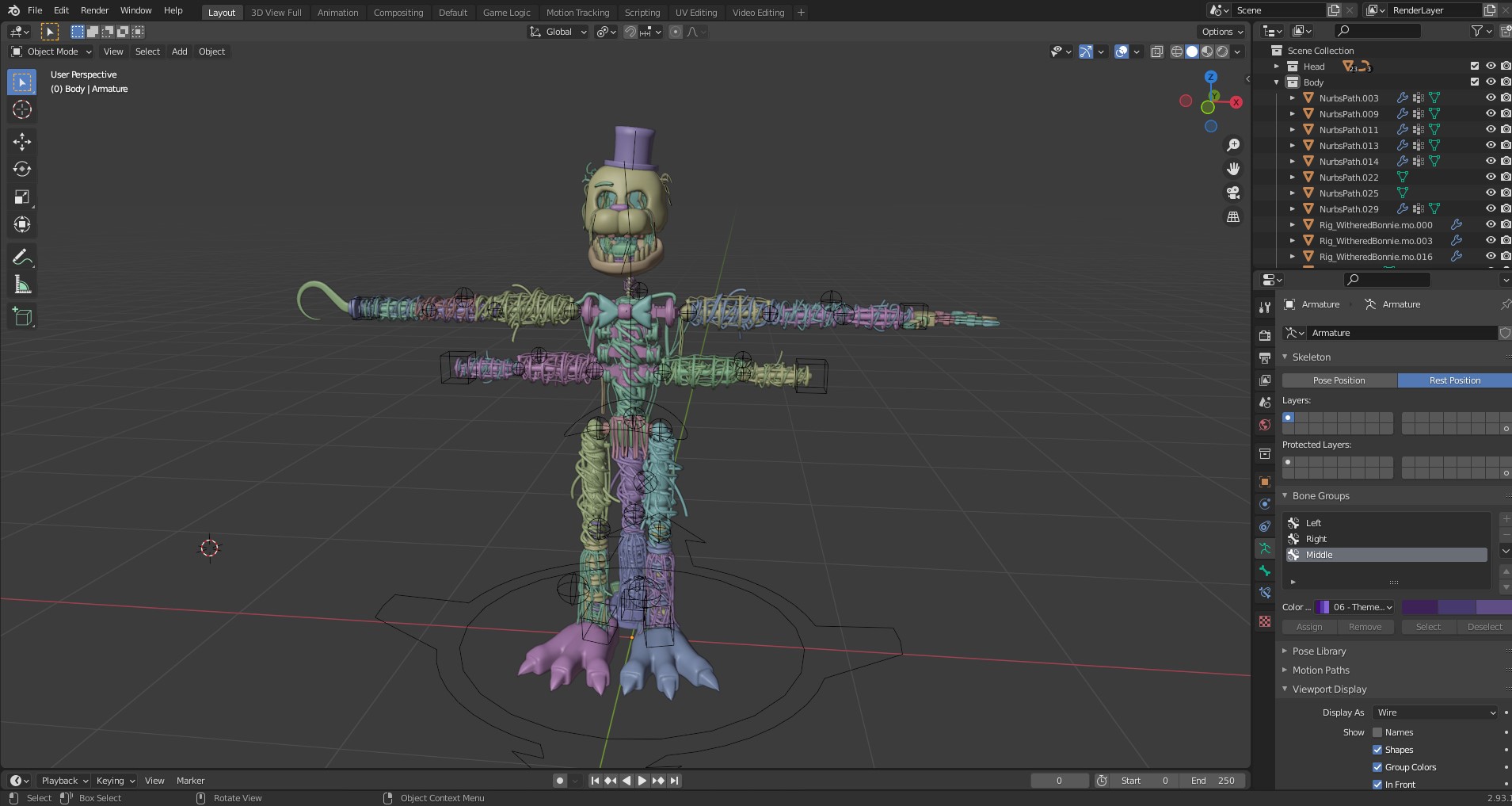Open the Bone properties tab

(1265, 571)
